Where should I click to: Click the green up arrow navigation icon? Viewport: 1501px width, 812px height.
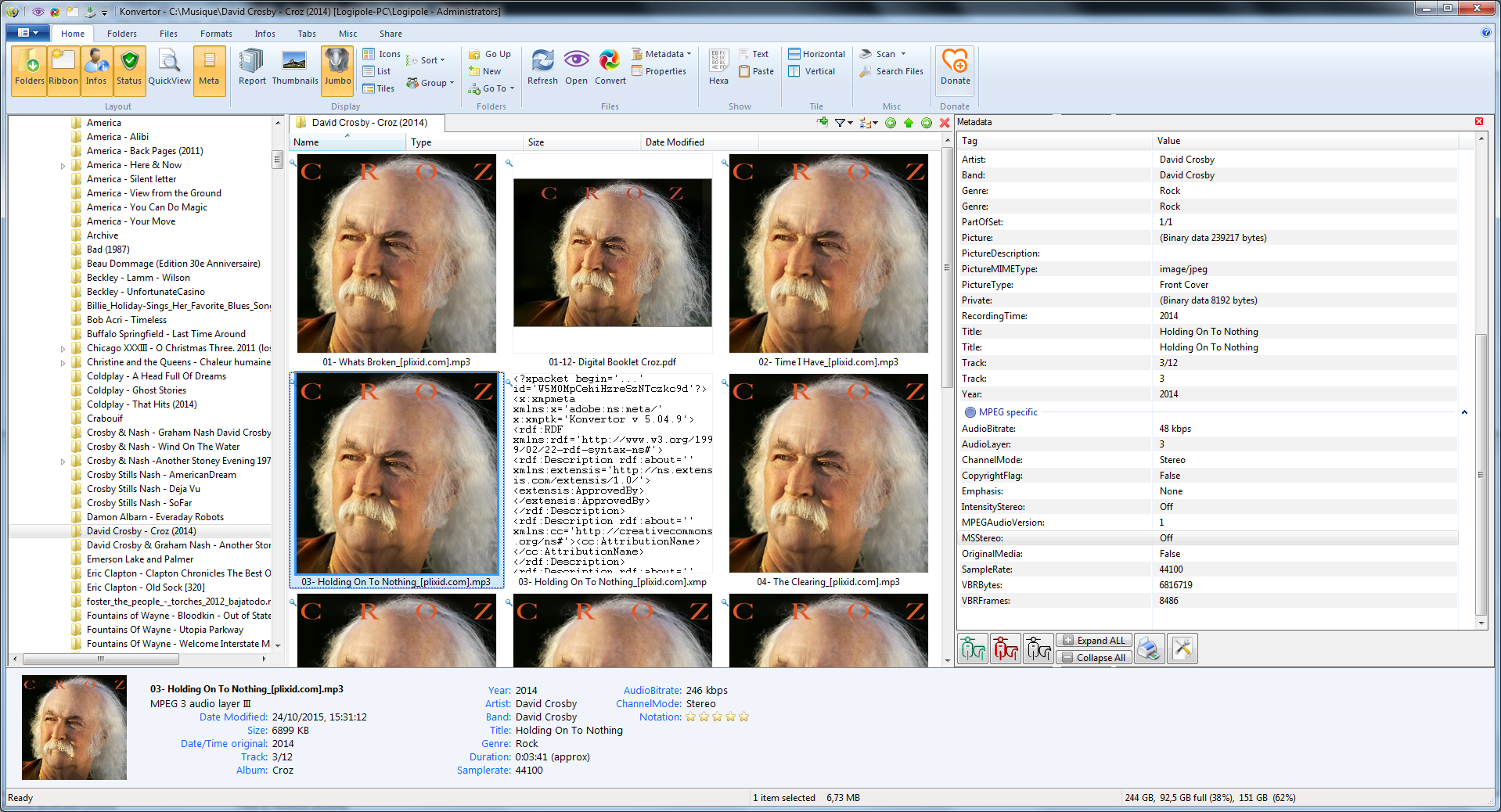click(909, 123)
